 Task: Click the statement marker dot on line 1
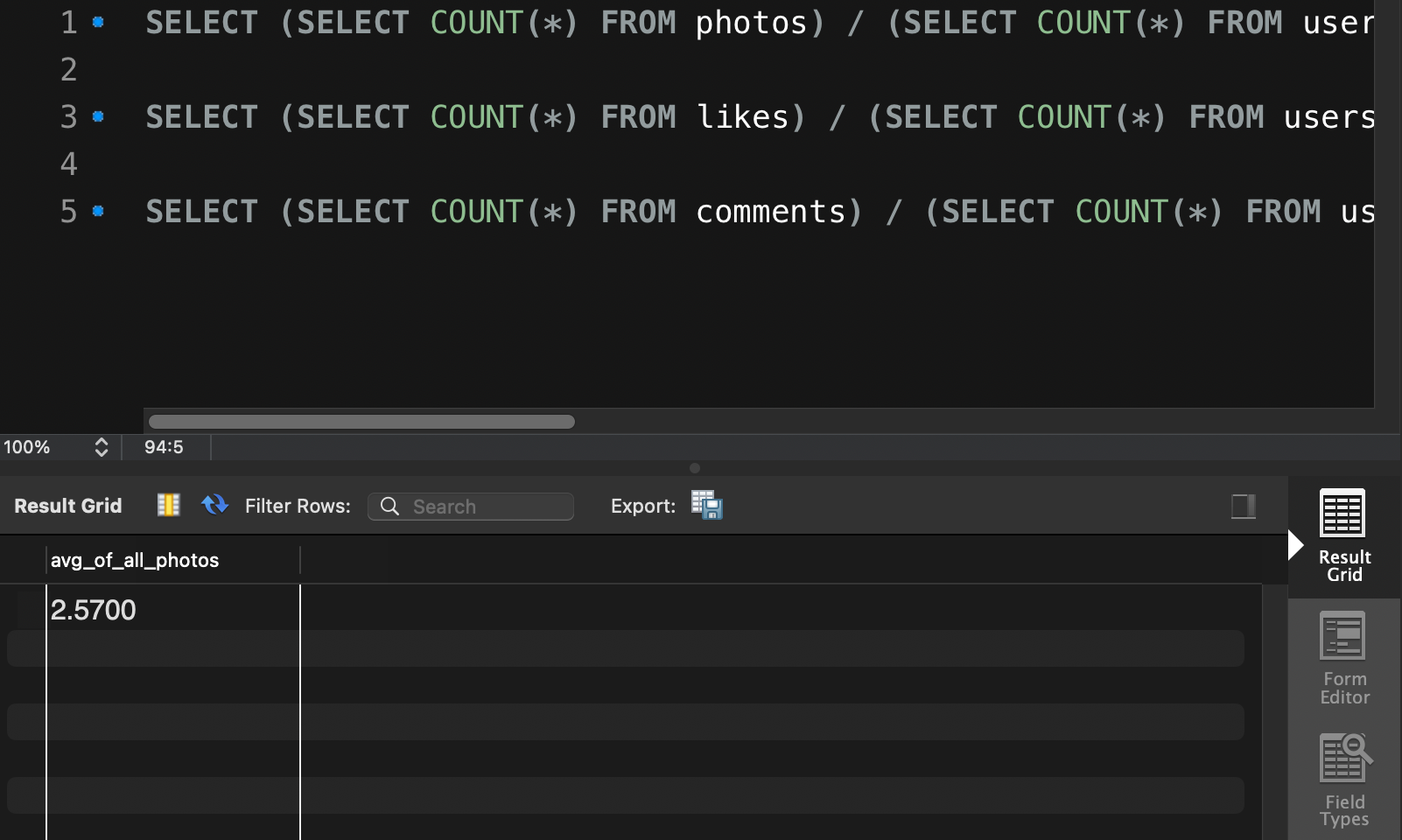98,22
